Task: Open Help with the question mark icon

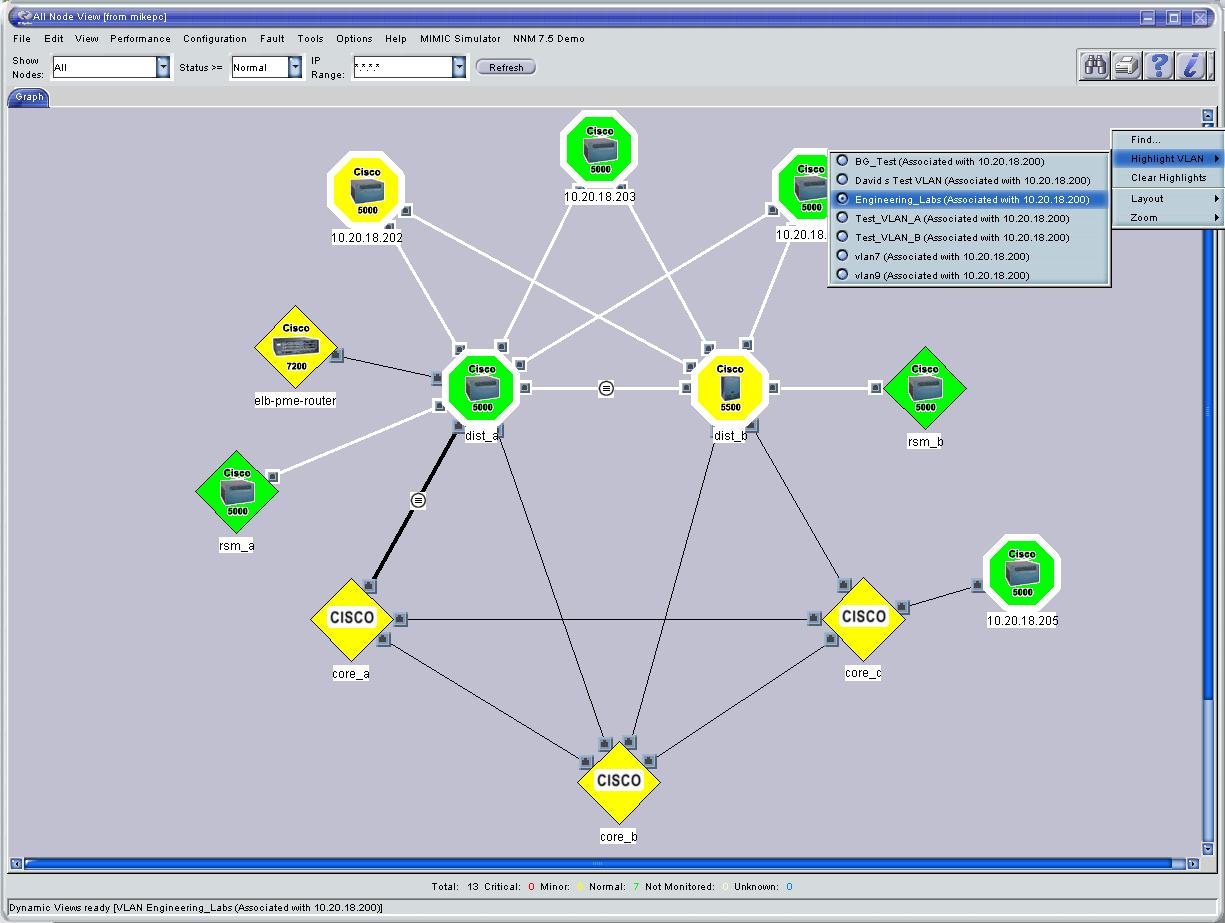Action: [x=1158, y=65]
